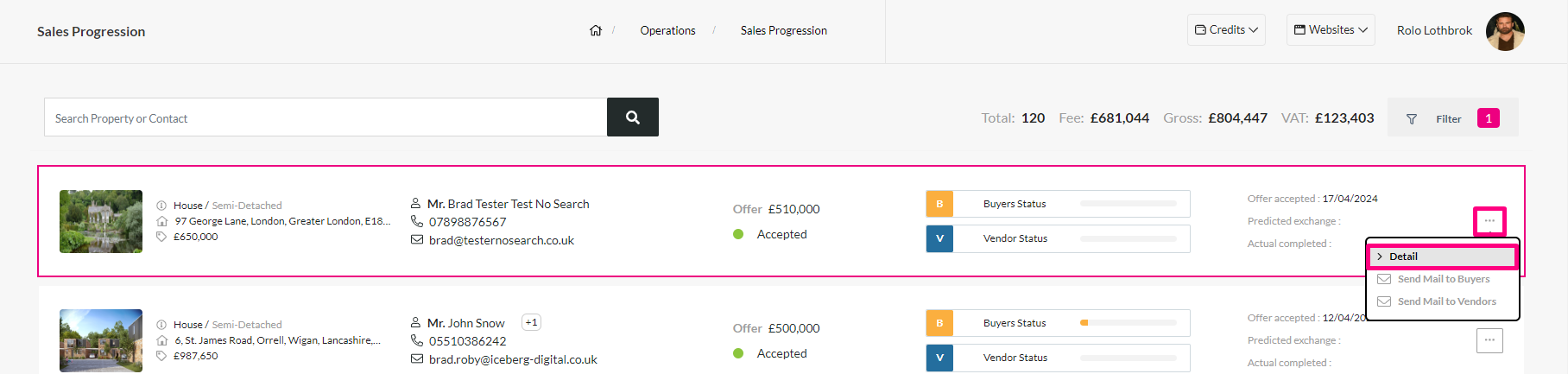Choose Send Mail to Vendors option
Screen dimensions: 1568x374
coord(1441,301)
